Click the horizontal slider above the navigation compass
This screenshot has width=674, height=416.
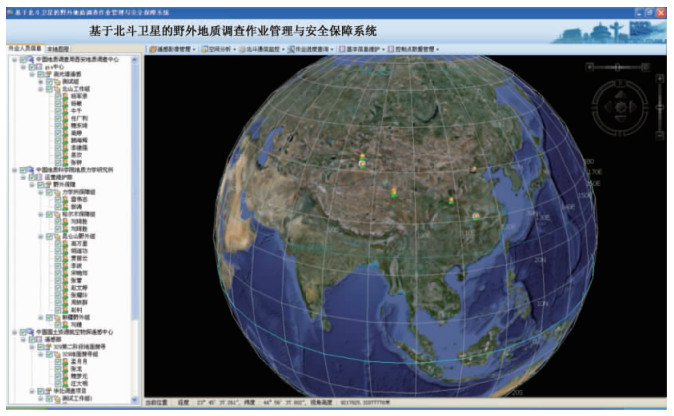(x=618, y=67)
